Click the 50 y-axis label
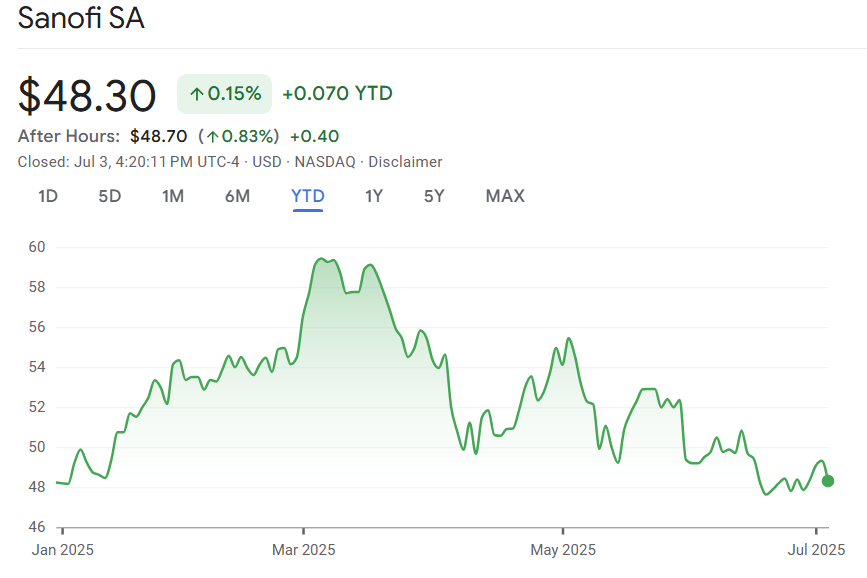Screen dimensions: 867x578 tap(37, 447)
